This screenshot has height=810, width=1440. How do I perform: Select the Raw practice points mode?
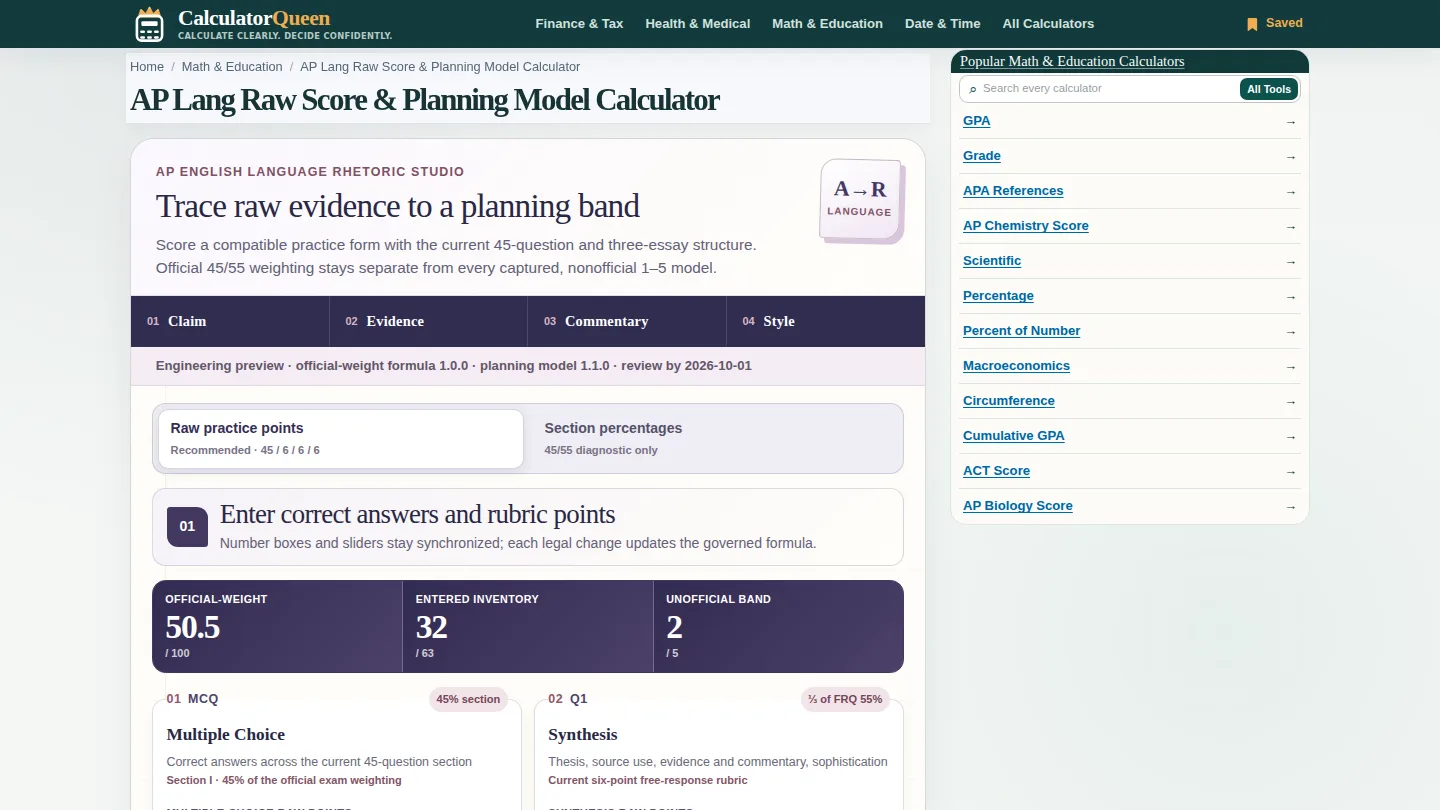341,438
